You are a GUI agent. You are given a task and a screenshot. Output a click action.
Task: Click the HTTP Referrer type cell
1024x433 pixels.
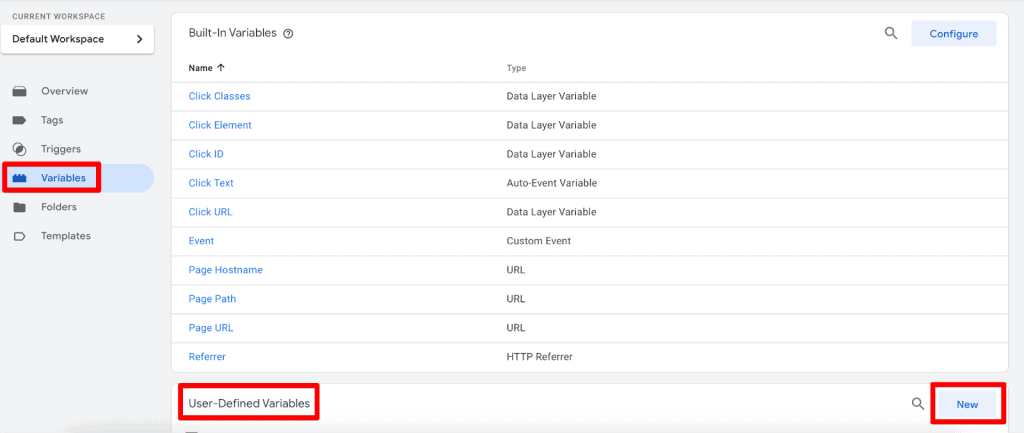[x=539, y=357]
